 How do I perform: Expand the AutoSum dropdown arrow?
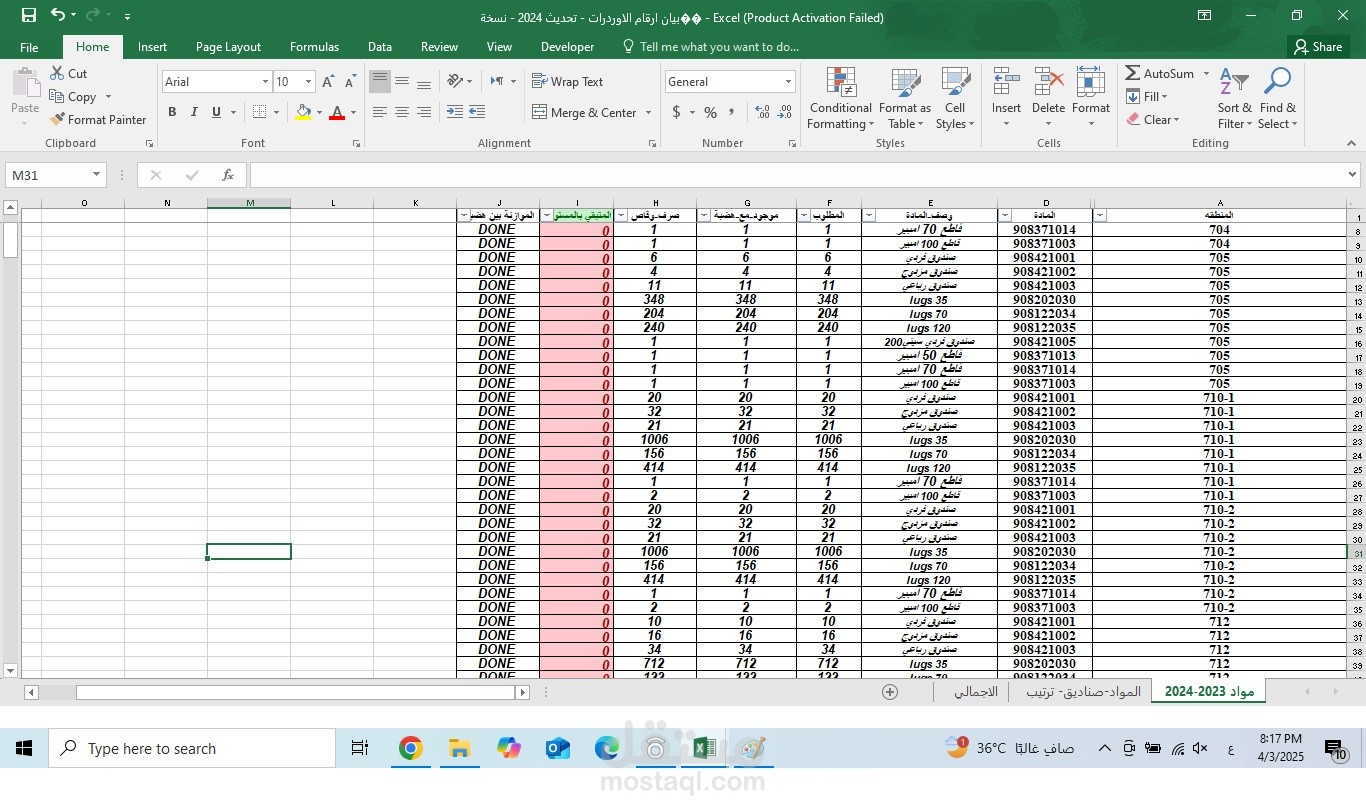1206,74
